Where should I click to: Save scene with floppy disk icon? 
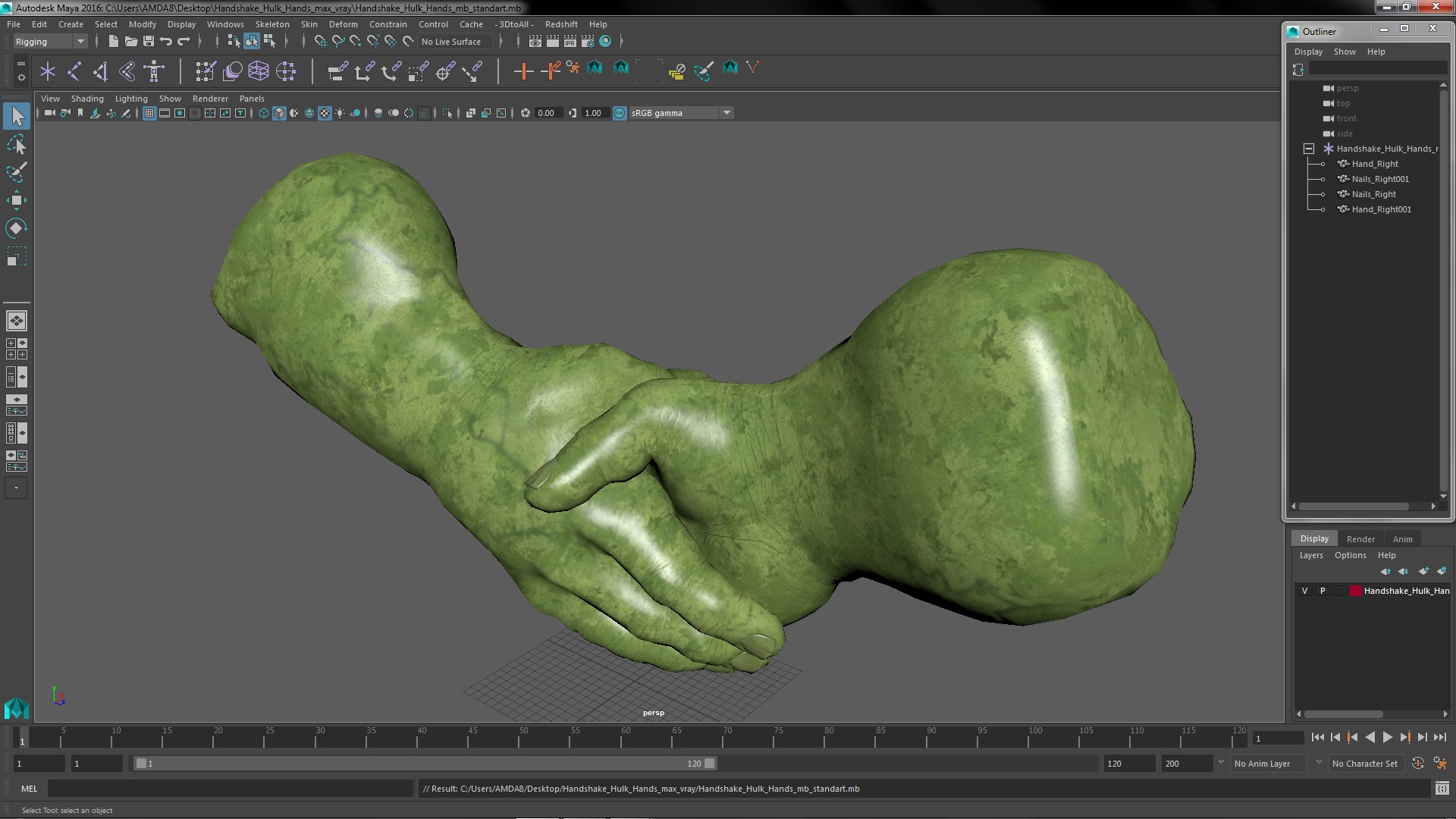(x=148, y=42)
